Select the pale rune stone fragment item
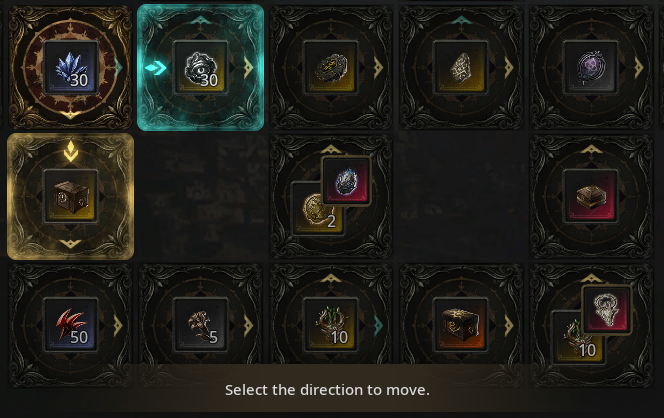Image resolution: width=664 pixels, height=418 pixels. (x=461, y=67)
